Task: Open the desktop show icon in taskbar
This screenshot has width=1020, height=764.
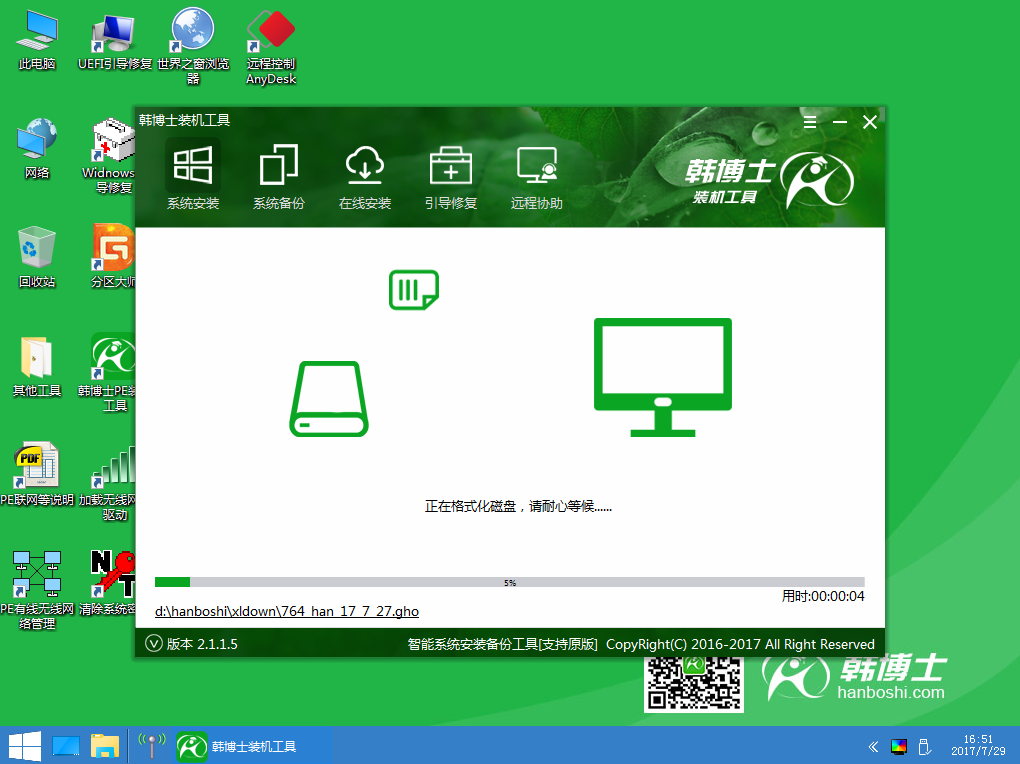Action: point(66,746)
